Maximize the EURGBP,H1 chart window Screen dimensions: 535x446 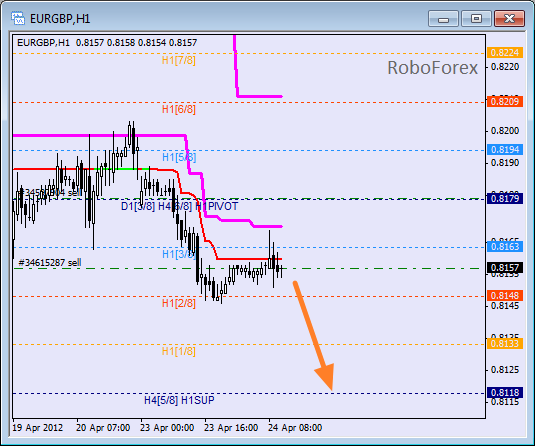pyautogui.click(x=476, y=19)
